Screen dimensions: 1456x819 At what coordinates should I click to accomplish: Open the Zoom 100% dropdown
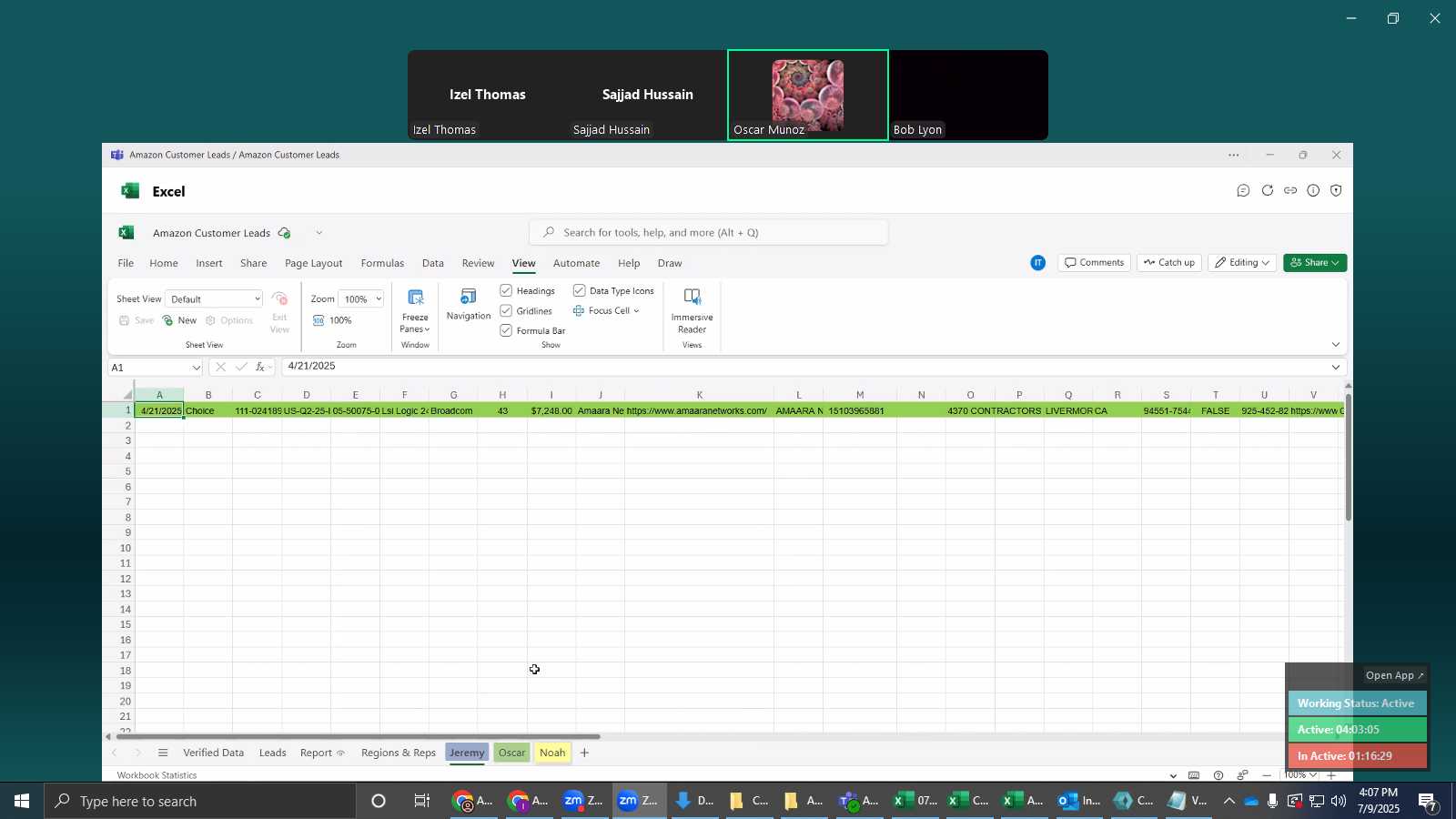click(x=361, y=298)
